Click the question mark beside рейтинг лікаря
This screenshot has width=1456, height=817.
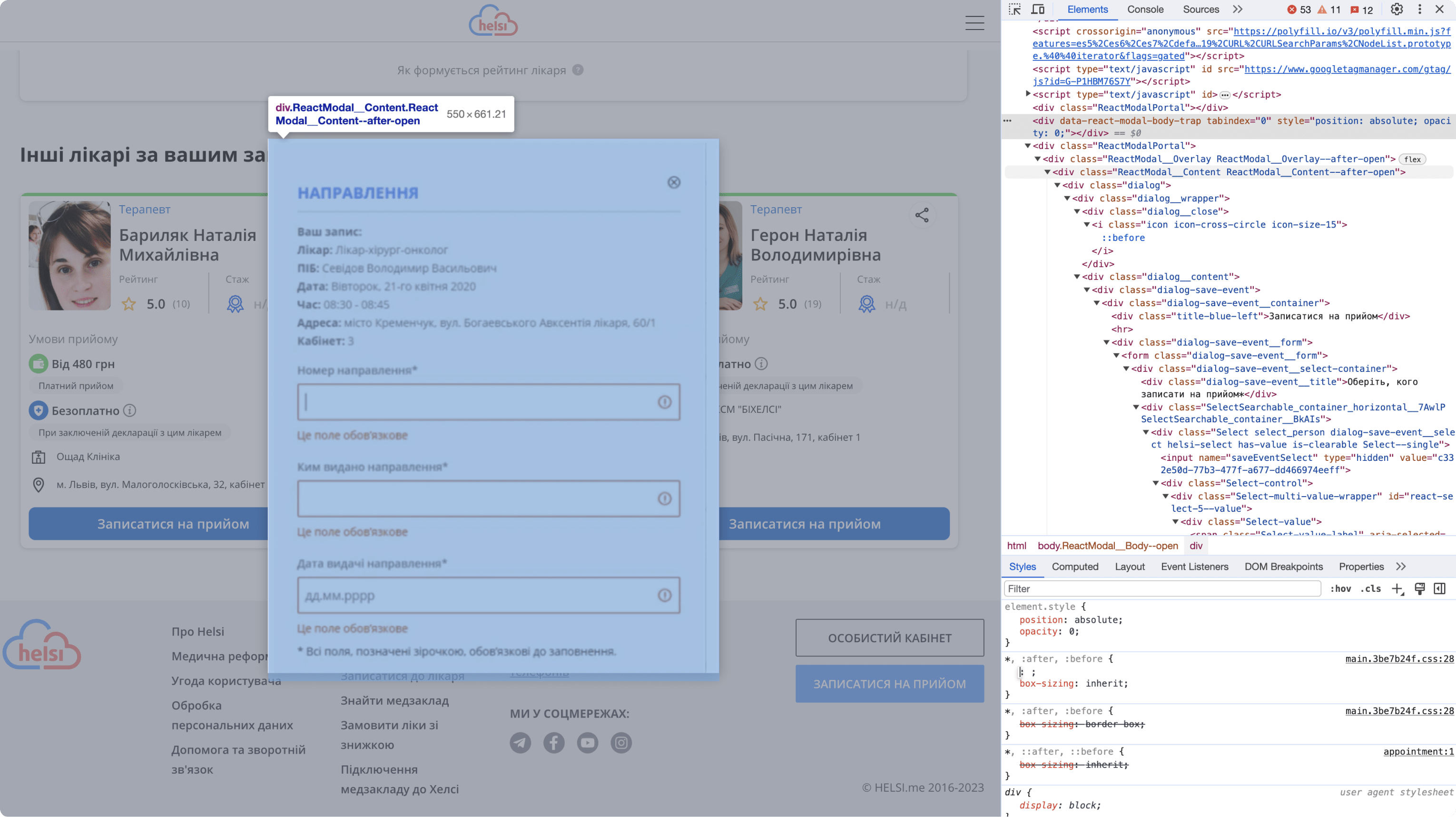point(578,70)
